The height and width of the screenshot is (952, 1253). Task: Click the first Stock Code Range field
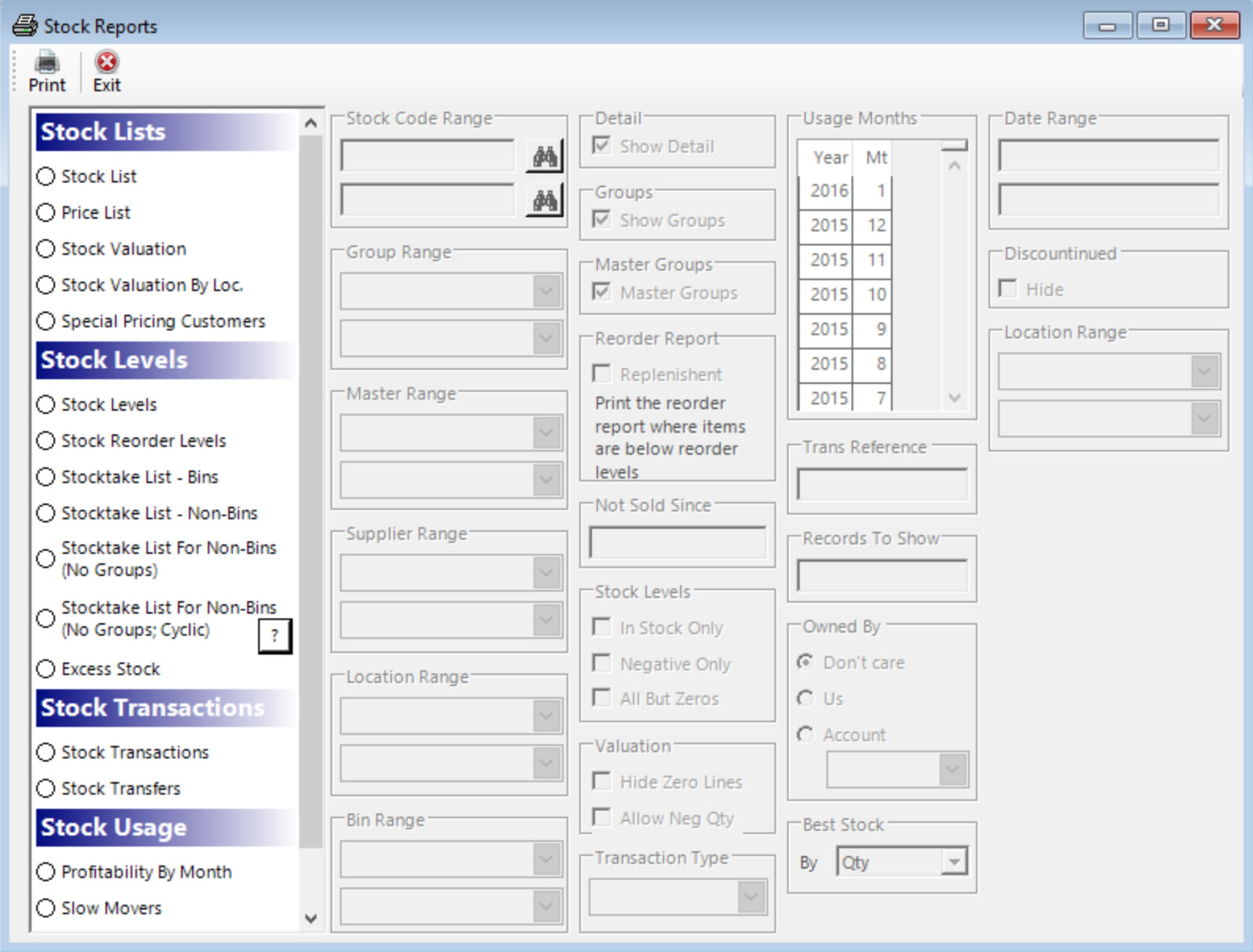(x=428, y=157)
